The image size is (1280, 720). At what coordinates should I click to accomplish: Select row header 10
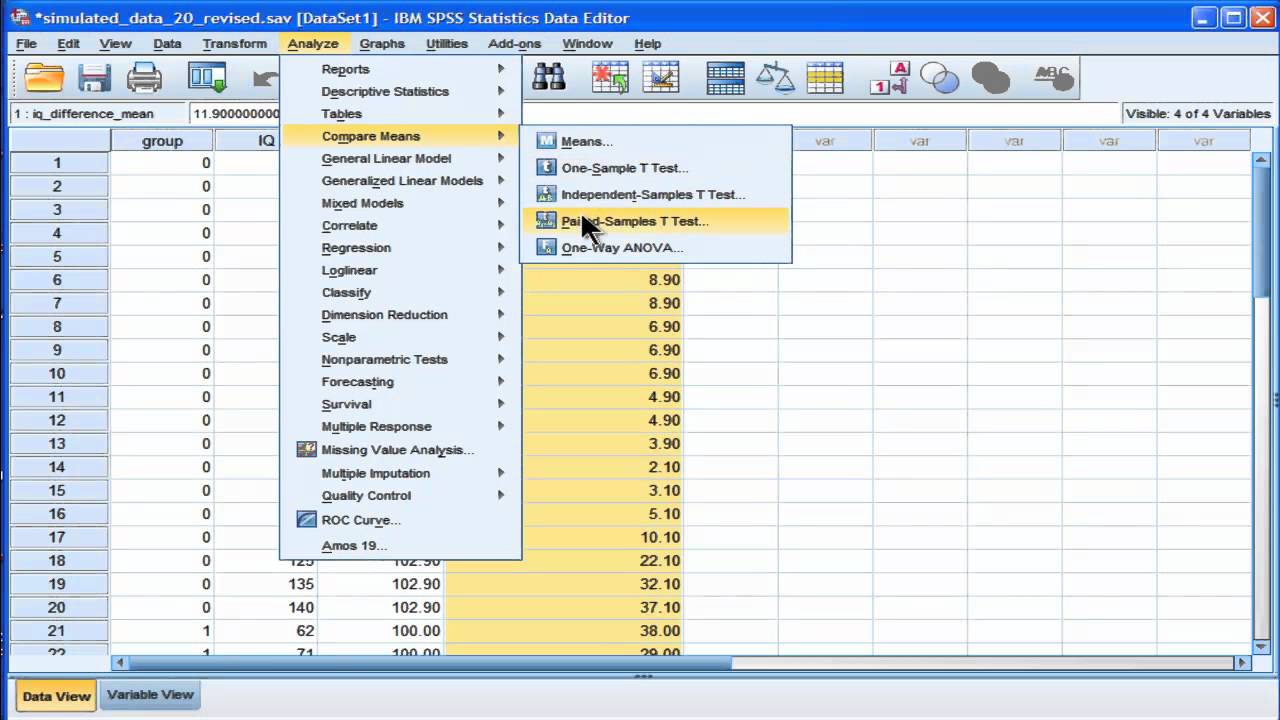click(59, 373)
